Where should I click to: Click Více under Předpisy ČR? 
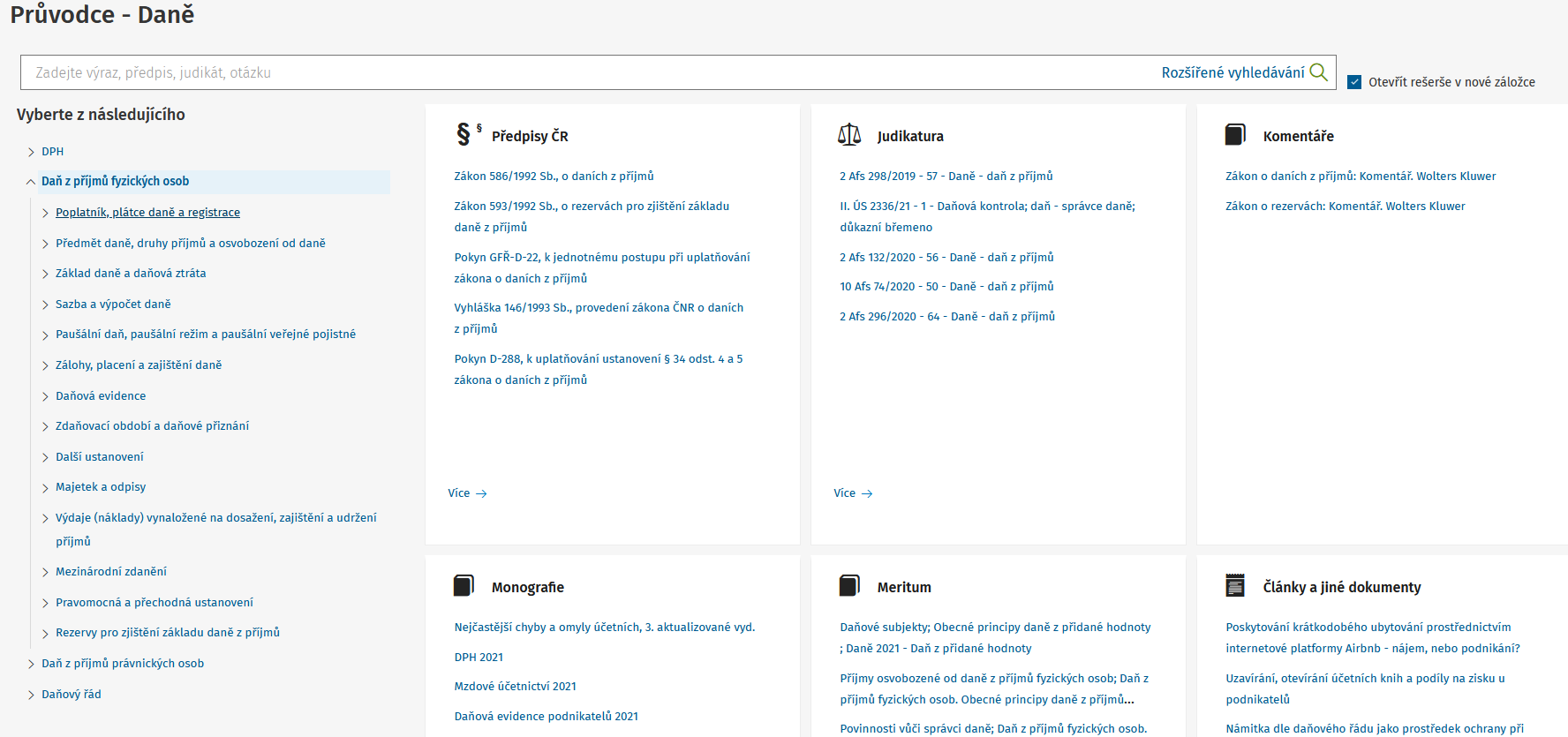(x=459, y=493)
